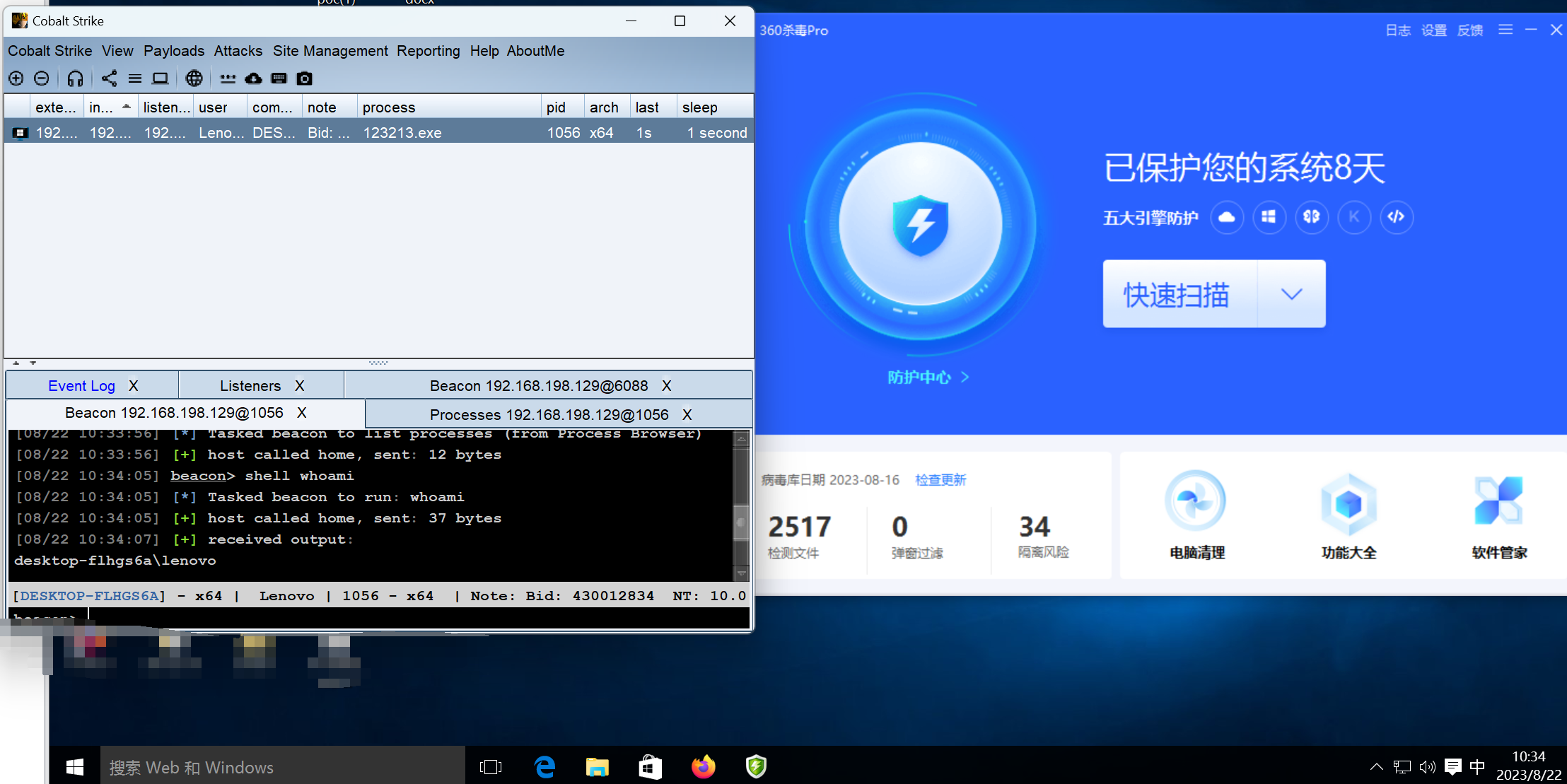This screenshot has height=784, width=1567.
Task: Show targets via the laptop icon
Action: pyautogui.click(x=161, y=78)
